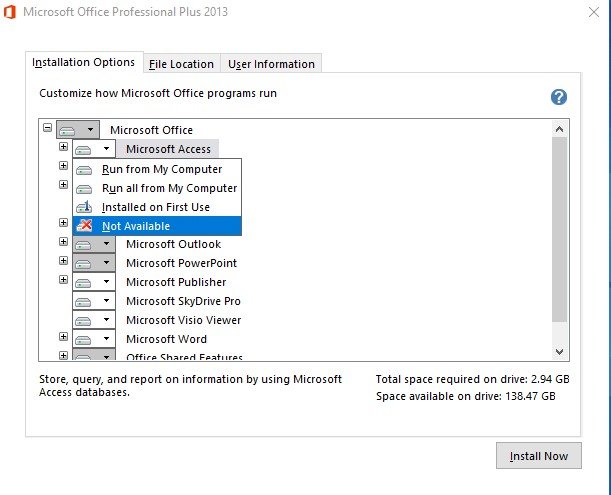Open Microsoft Outlook install-state dropdown
611x495 pixels.
pos(94,244)
